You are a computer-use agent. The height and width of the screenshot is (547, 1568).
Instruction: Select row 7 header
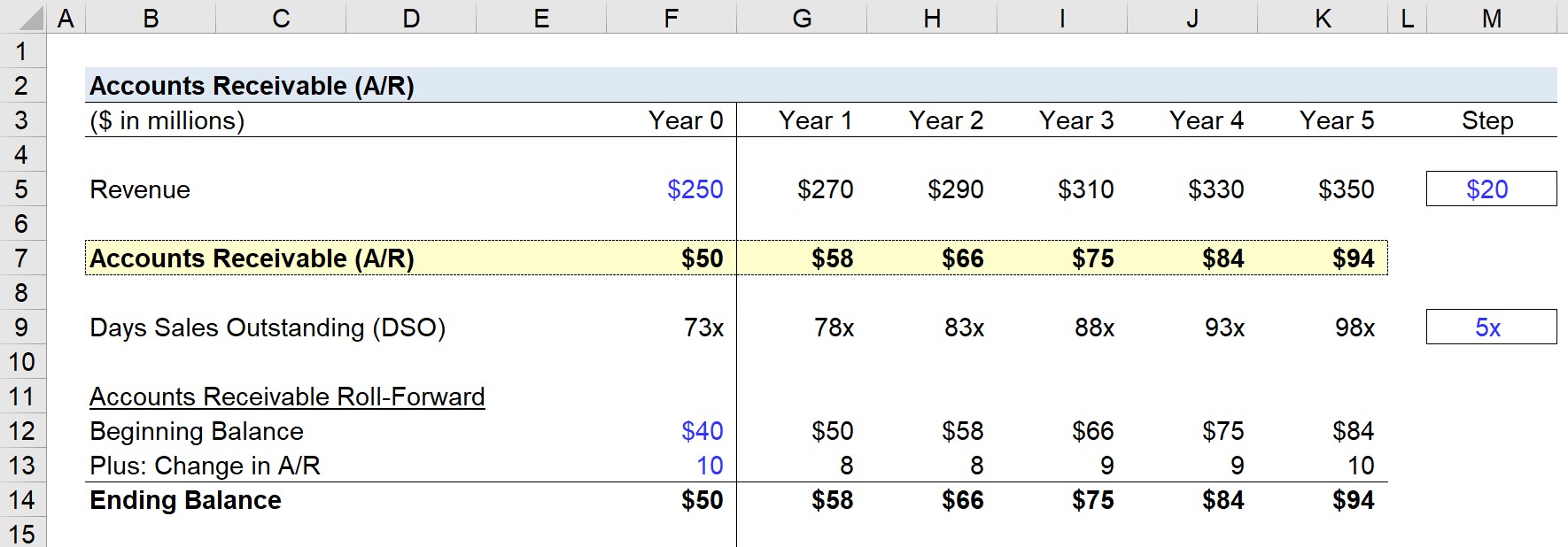pyautogui.click(x=22, y=258)
